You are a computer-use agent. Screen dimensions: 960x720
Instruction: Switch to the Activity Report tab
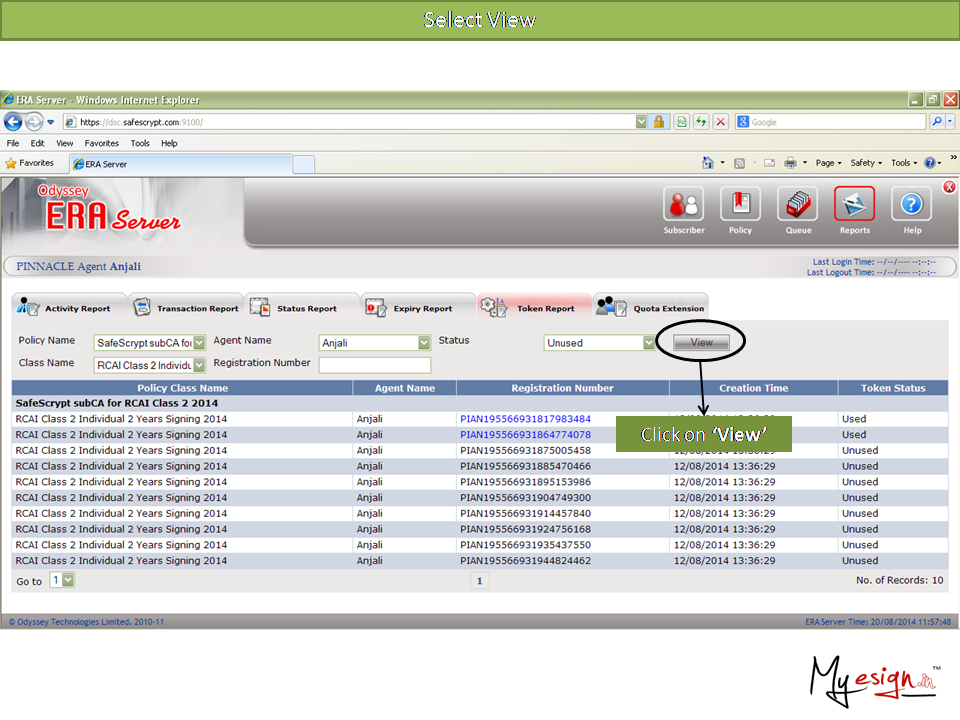point(68,308)
